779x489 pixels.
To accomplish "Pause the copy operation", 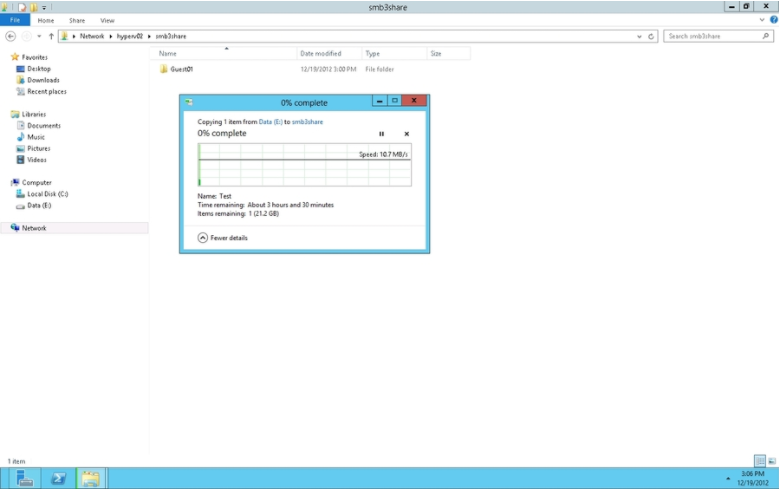I will (382, 134).
